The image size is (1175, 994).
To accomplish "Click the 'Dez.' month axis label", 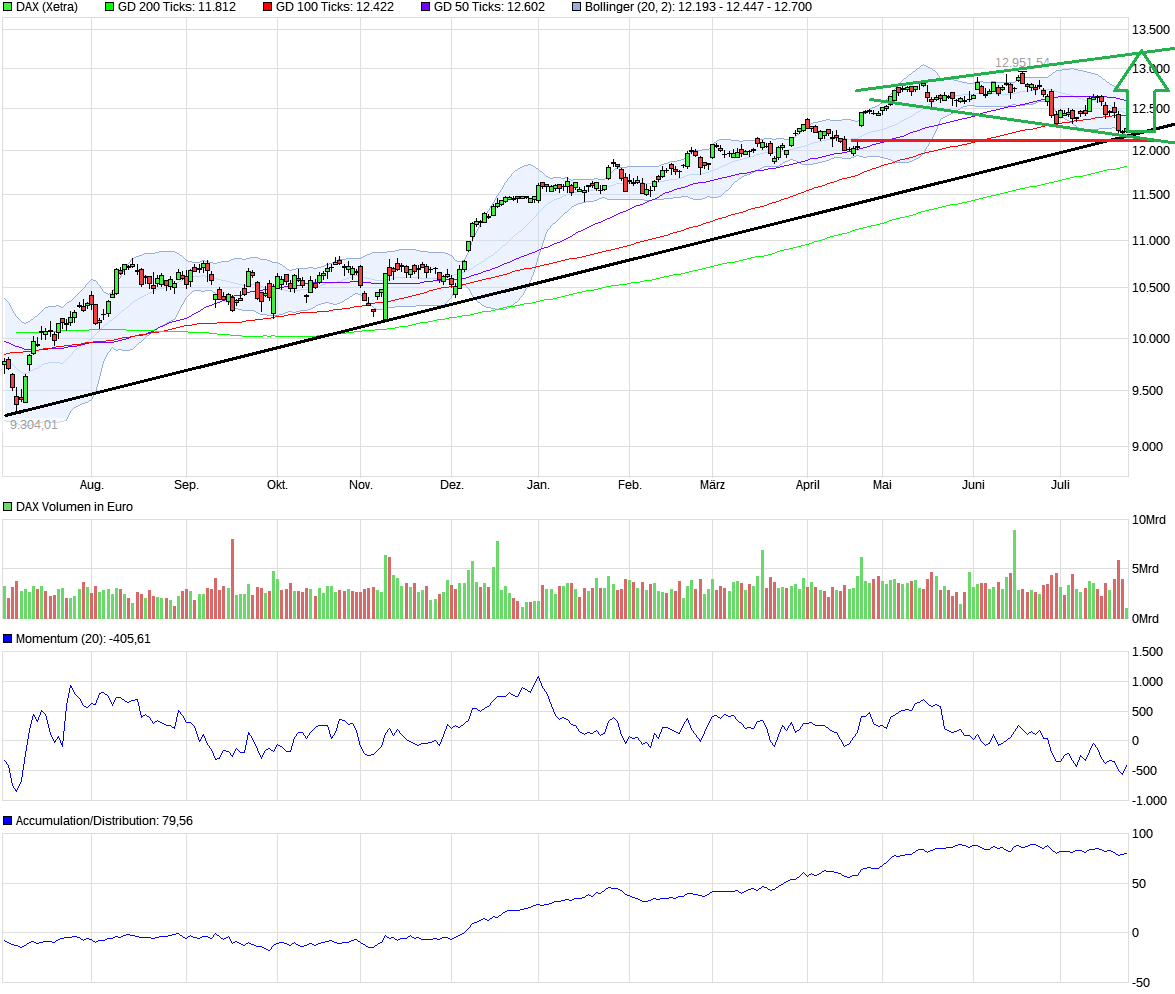I will 451,485.
